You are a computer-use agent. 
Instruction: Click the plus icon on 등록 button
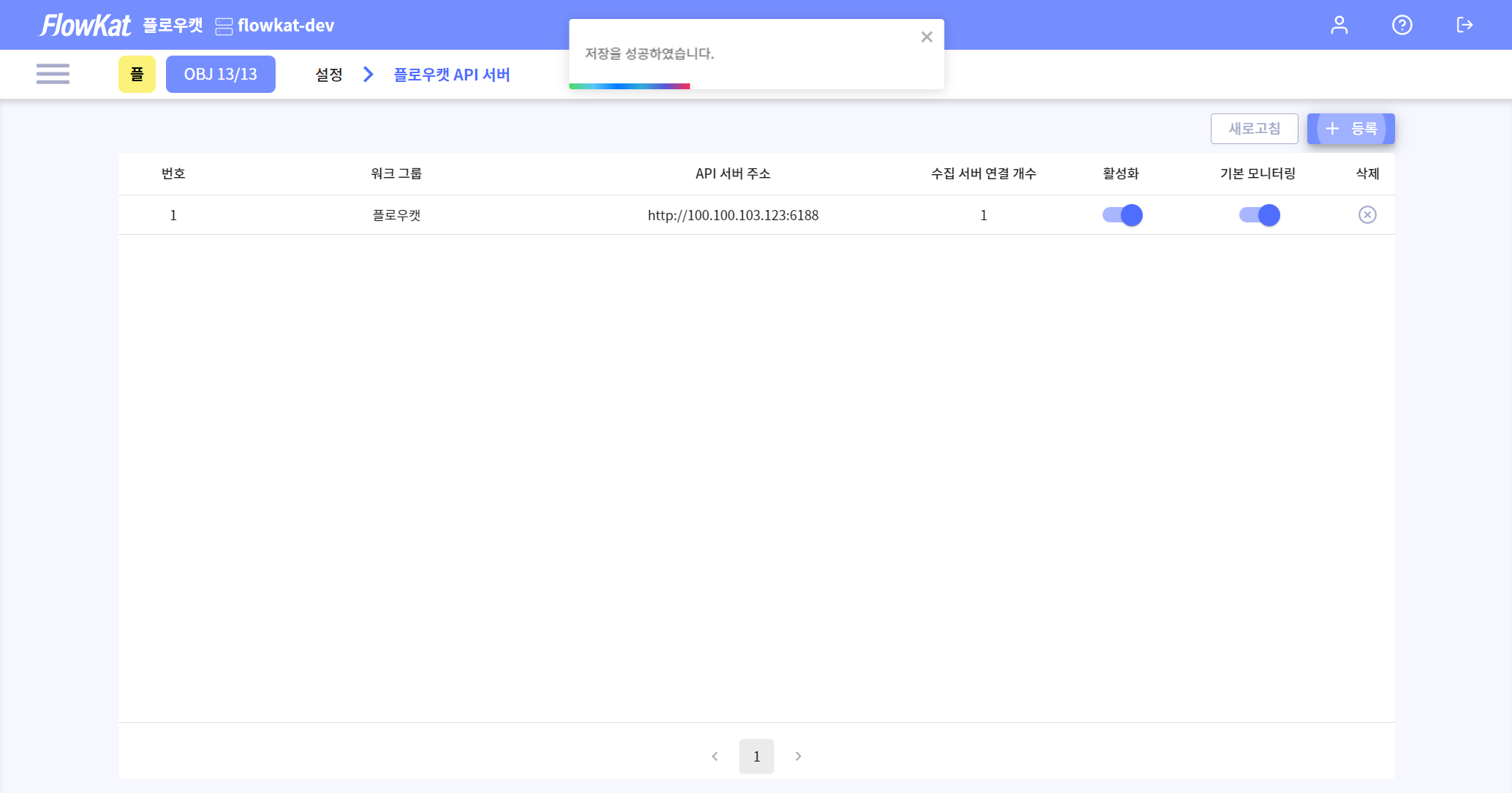1331,129
